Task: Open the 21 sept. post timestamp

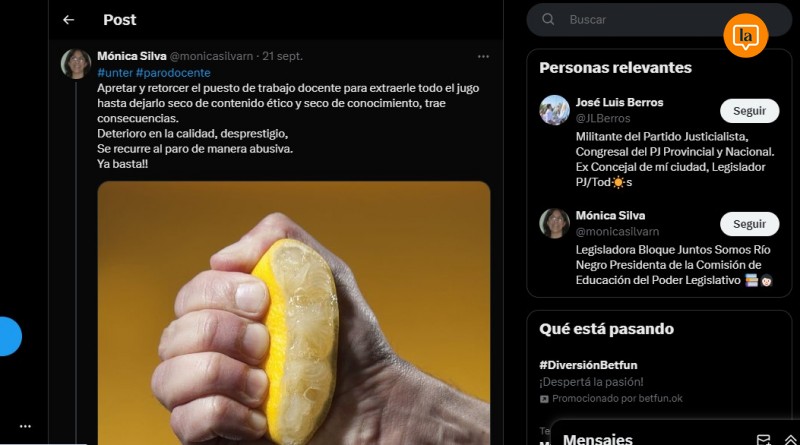Action: [x=283, y=56]
